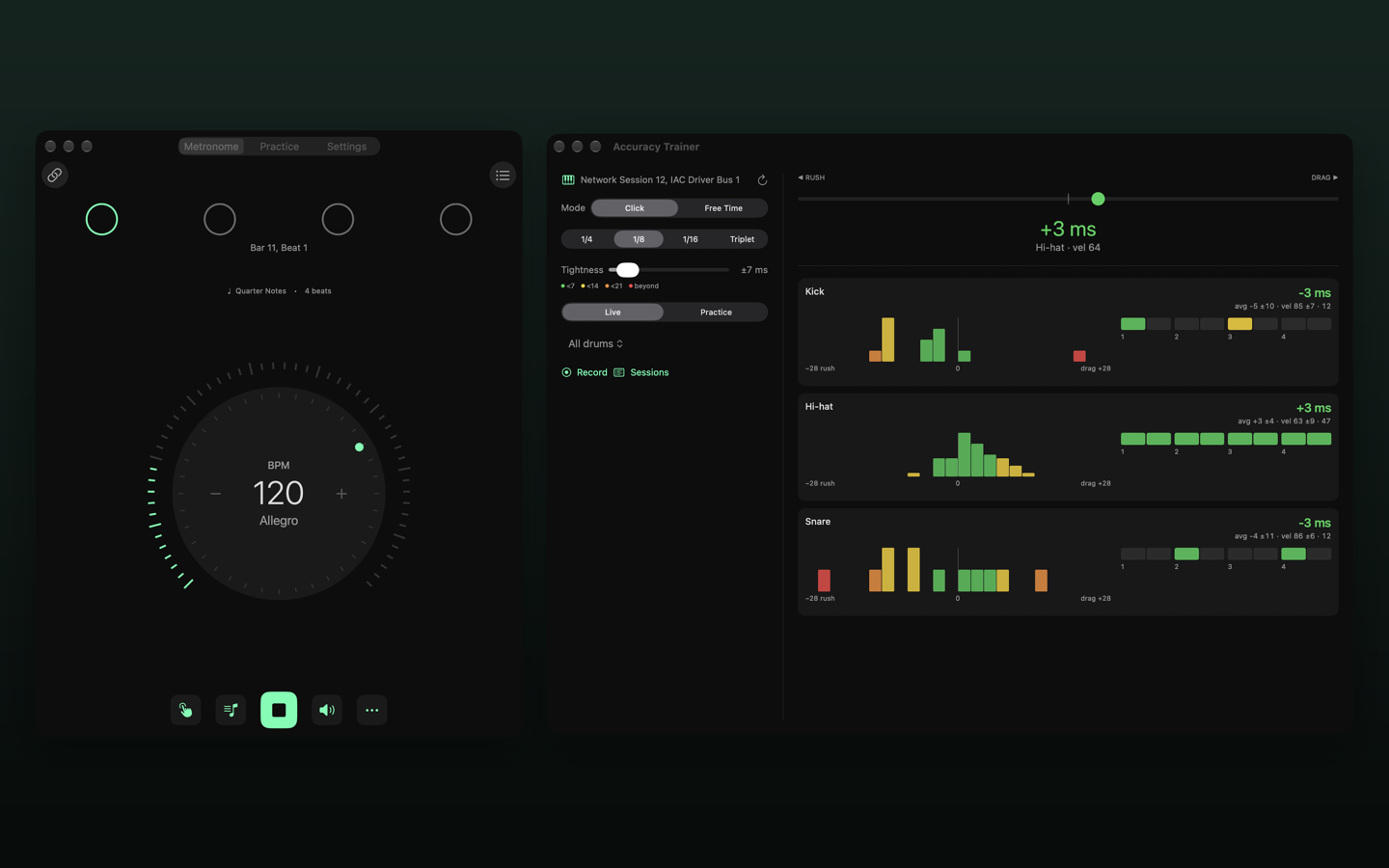Viewport: 1389px width, 868px height.
Task: Click the MIDI device icon beside Network Session
Action: click(568, 179)
